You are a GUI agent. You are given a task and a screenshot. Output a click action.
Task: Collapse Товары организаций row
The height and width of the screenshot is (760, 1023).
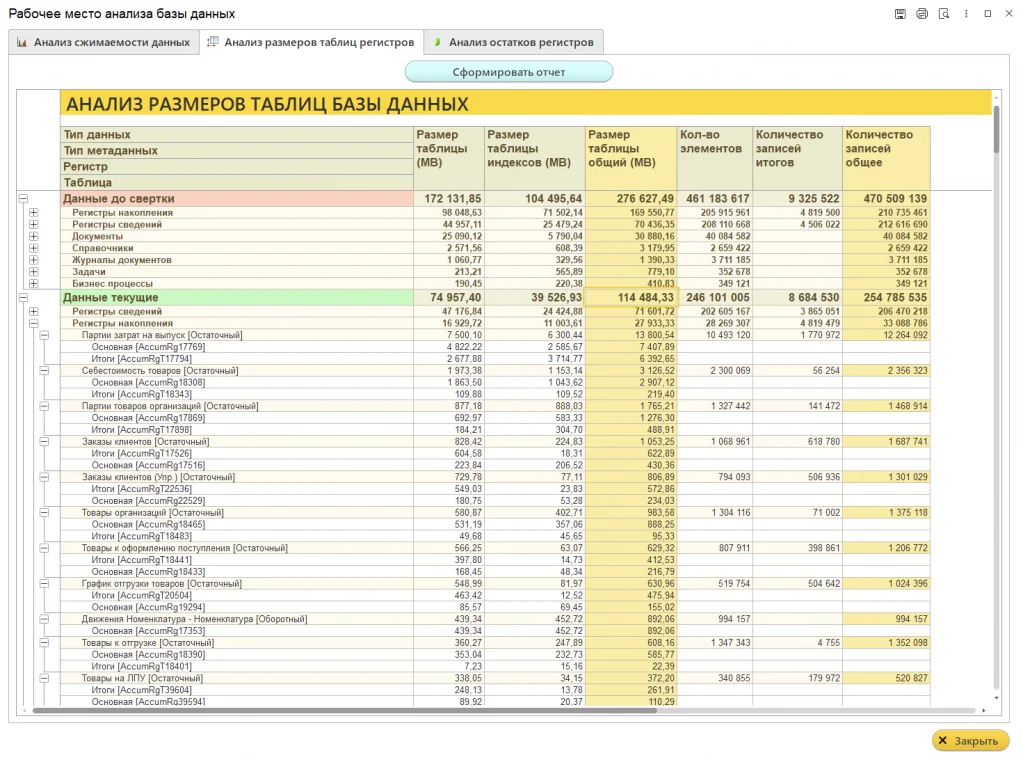pos(44,513)
